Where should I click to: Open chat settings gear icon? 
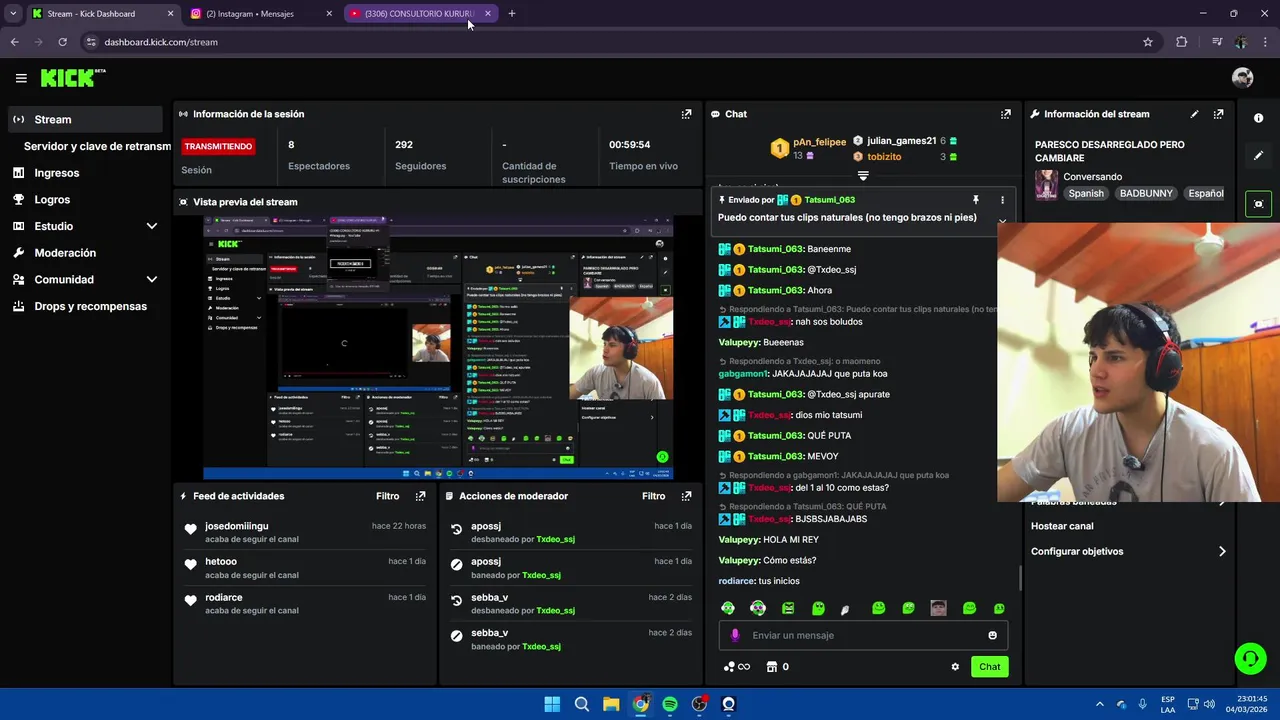[955, 667]
